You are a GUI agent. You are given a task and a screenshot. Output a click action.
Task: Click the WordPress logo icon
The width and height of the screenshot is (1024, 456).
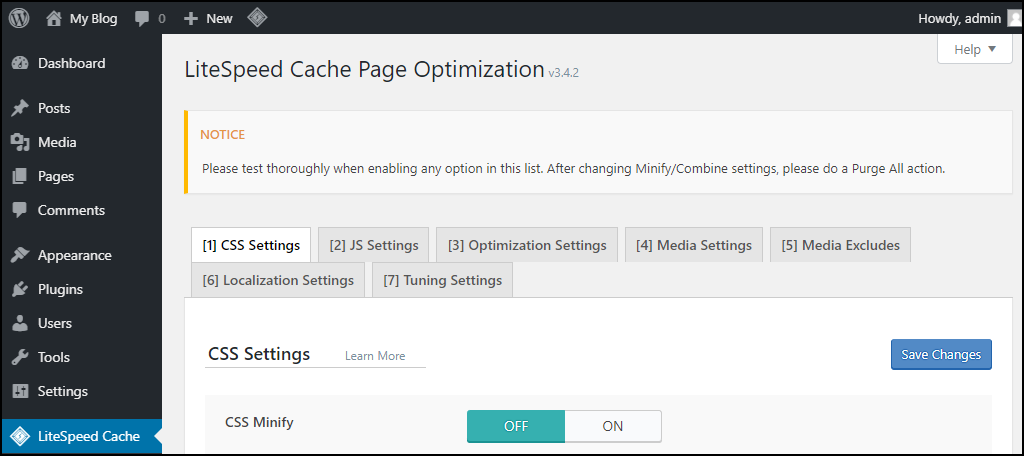(x=19, y=18)
